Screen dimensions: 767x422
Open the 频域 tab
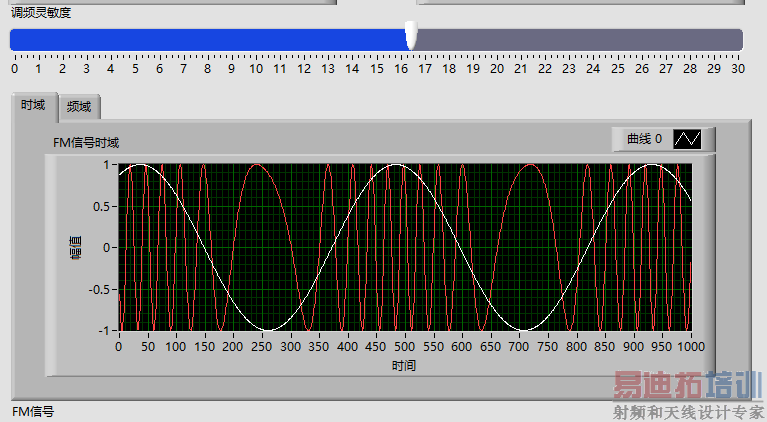(x=79, y=106)
